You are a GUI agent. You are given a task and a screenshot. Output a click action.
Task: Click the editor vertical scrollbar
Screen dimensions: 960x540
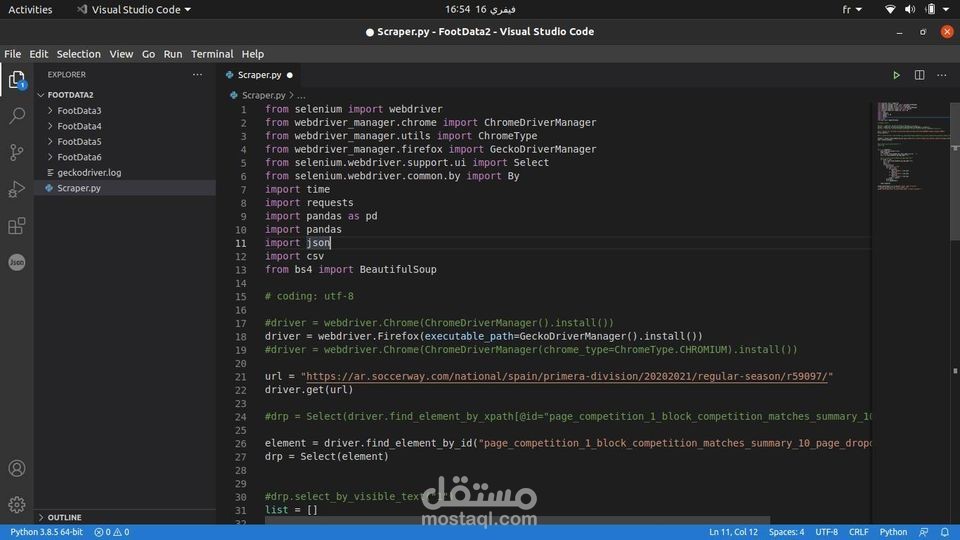click(954, 171)
